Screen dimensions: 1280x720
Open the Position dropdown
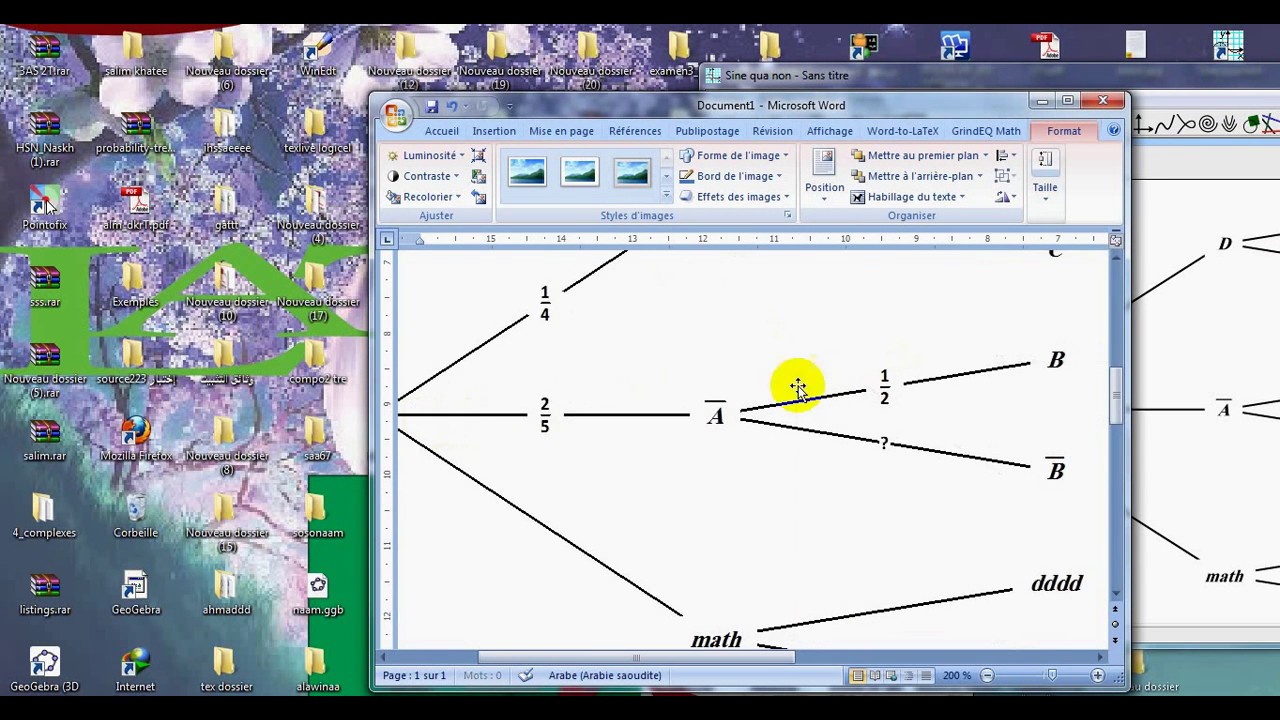pyautogui.click(x=824, y=176)
